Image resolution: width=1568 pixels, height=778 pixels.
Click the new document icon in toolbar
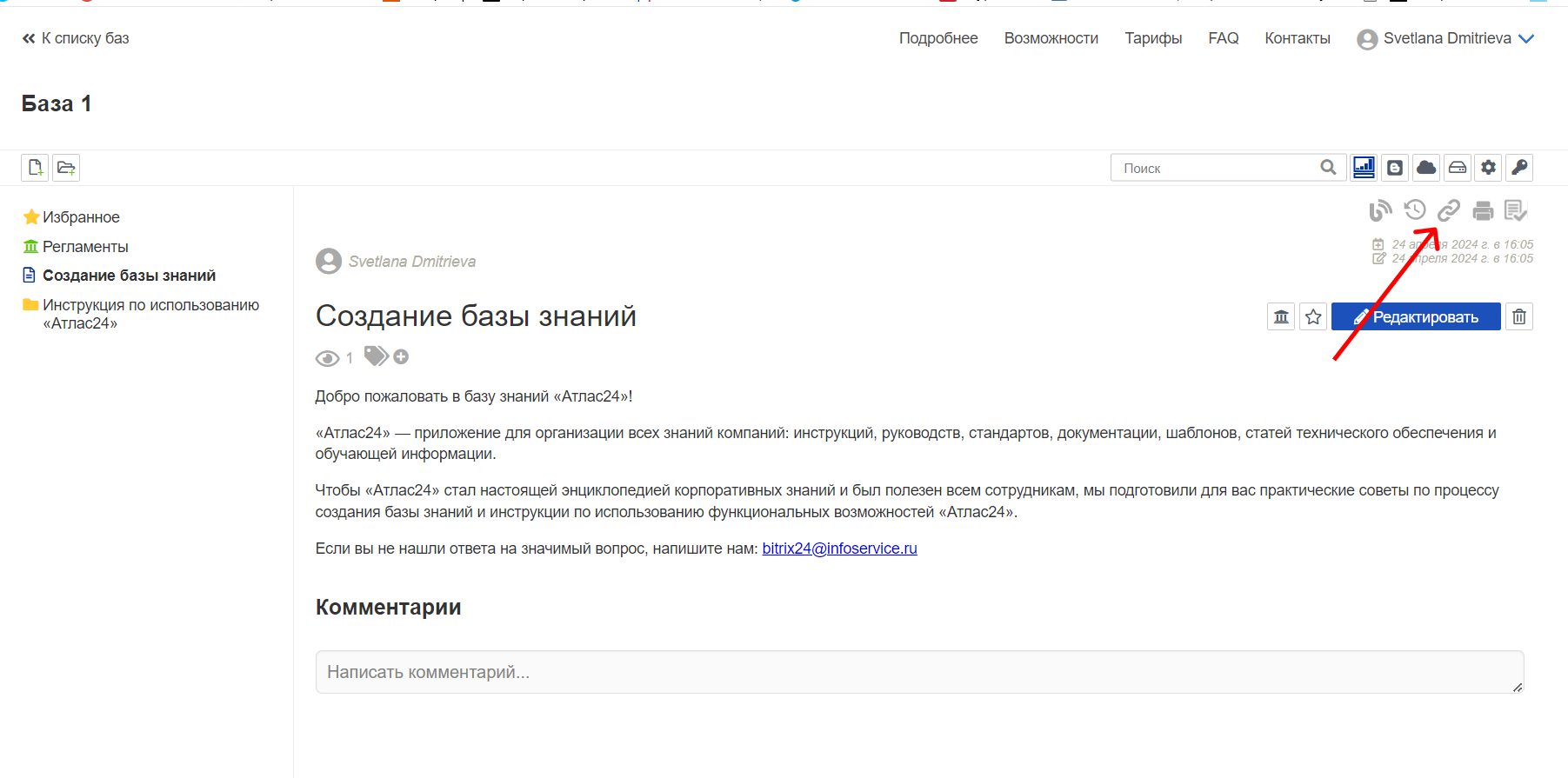pos(35,168)
